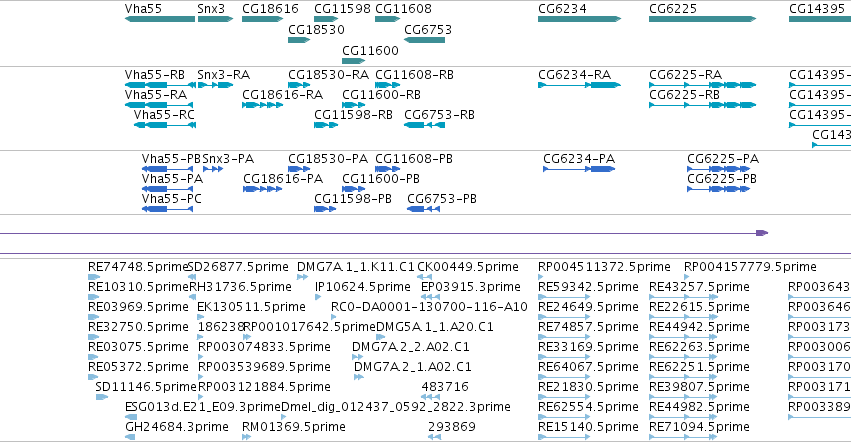Click the RP004511372.5prime label
The height and width of the screenshot is (442, 851).
pos(604,267)
